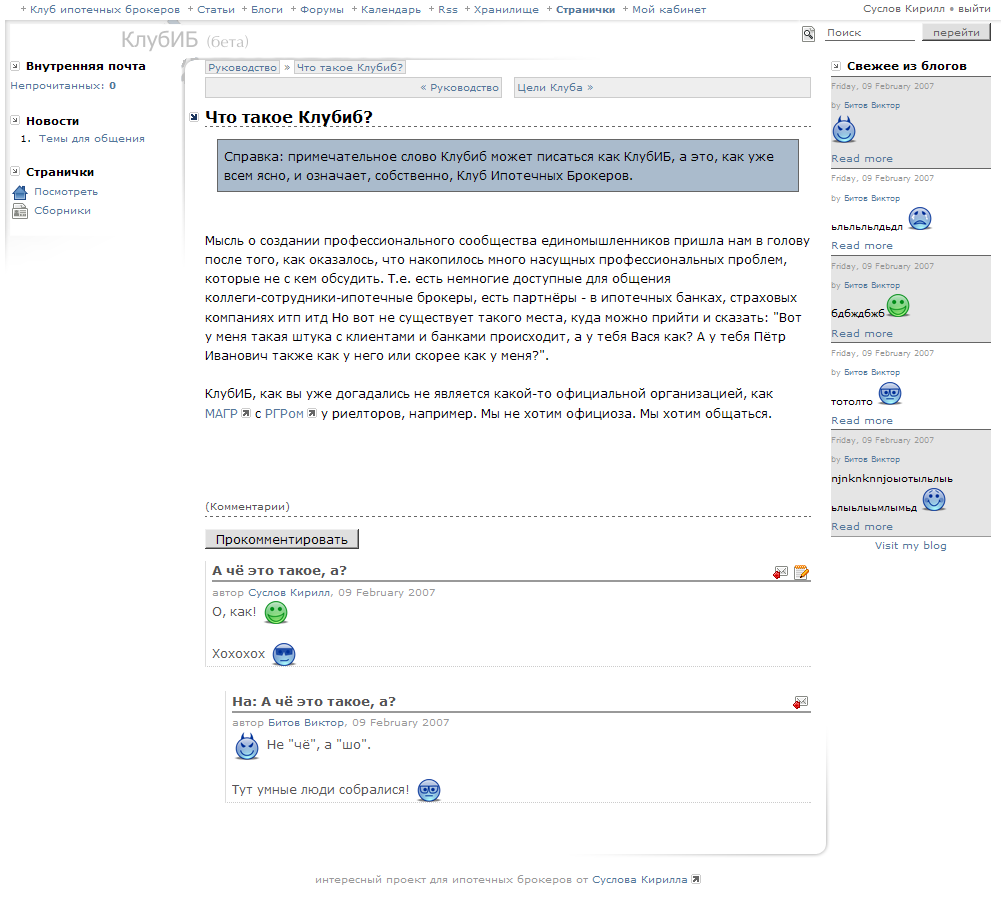
Task: Open Мой кабинет in top menu
Action: coord(668,10)
